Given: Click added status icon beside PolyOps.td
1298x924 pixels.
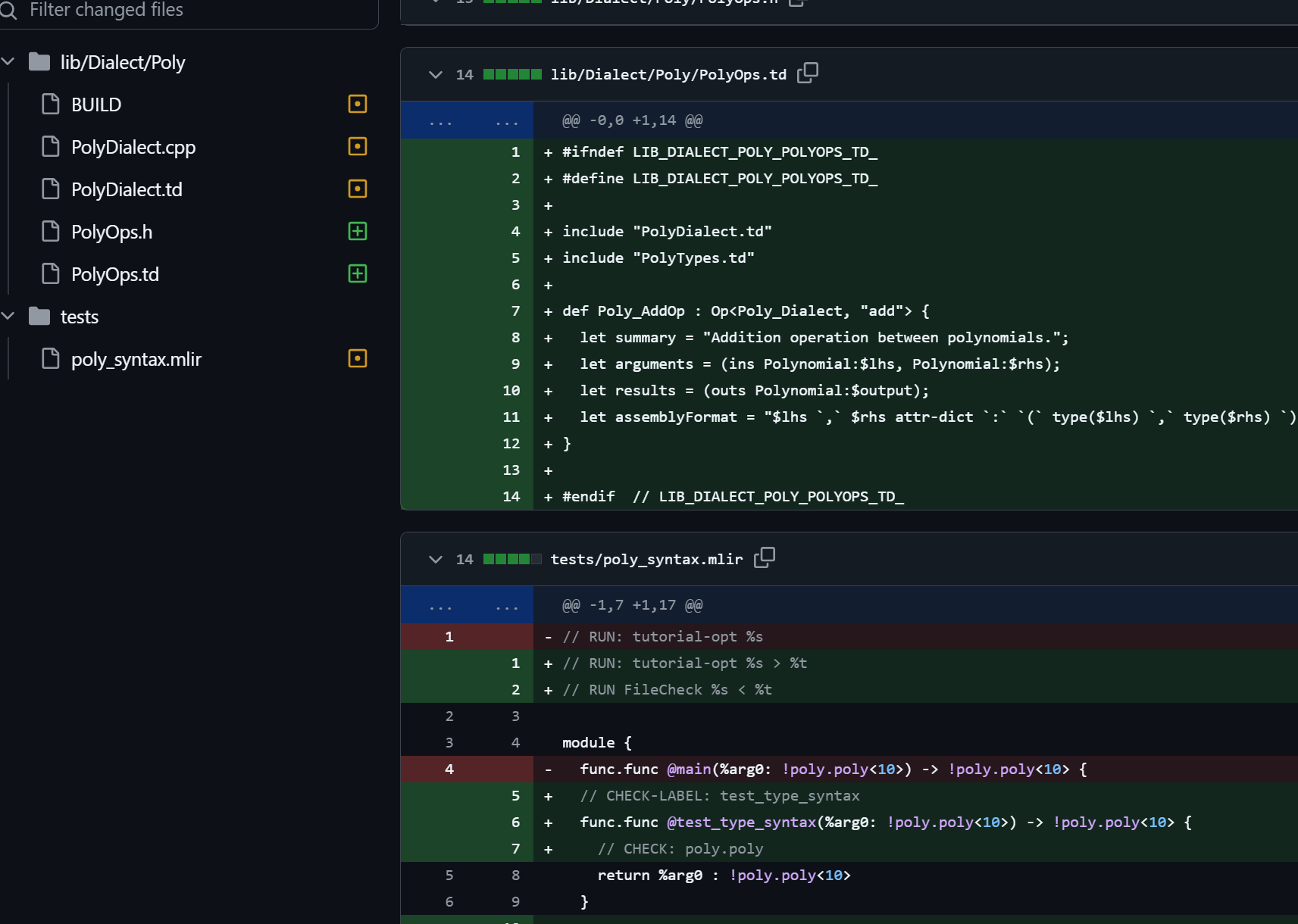Looking at the screenshot, I should [357, 273].
